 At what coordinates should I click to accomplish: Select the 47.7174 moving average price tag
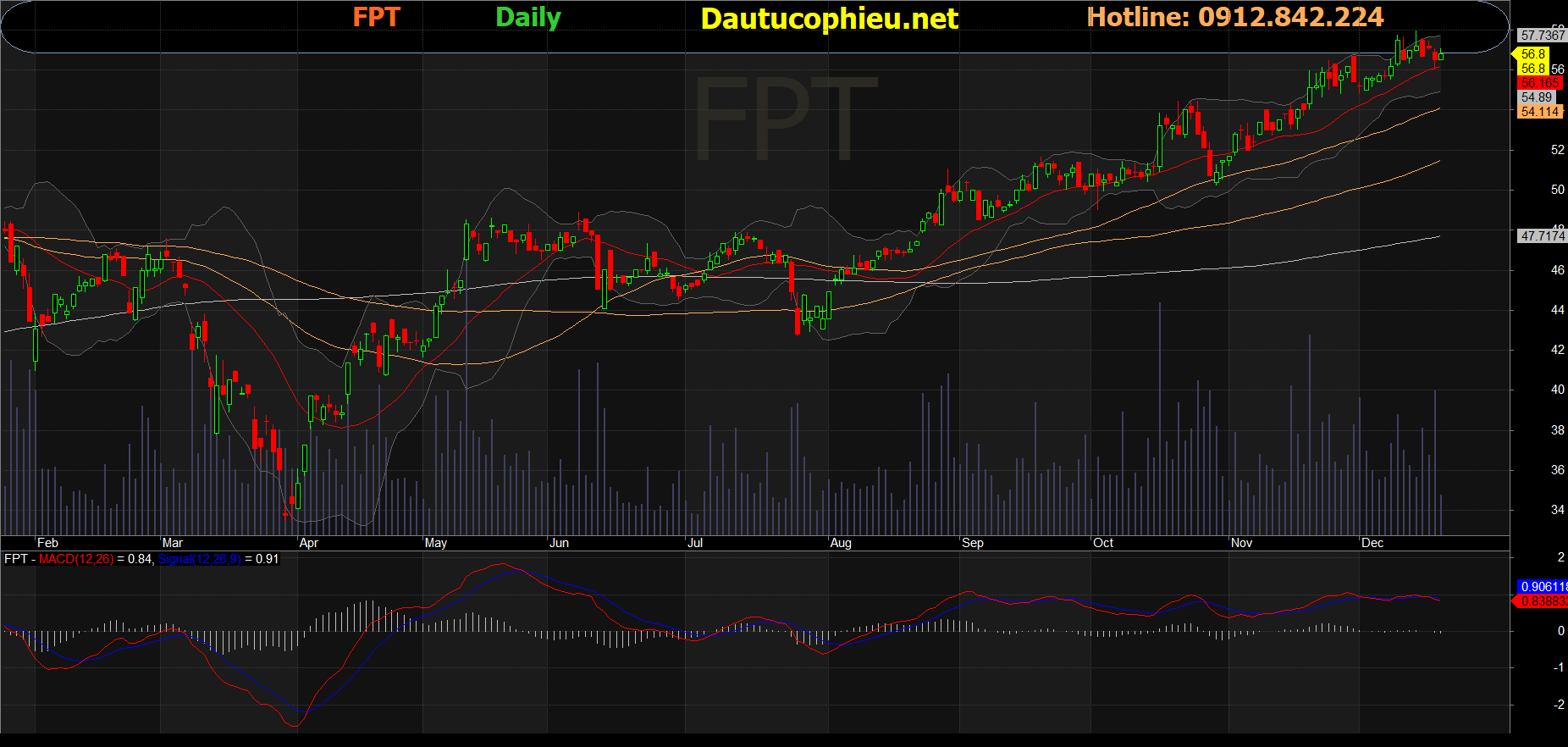[x=1542, y=236]
